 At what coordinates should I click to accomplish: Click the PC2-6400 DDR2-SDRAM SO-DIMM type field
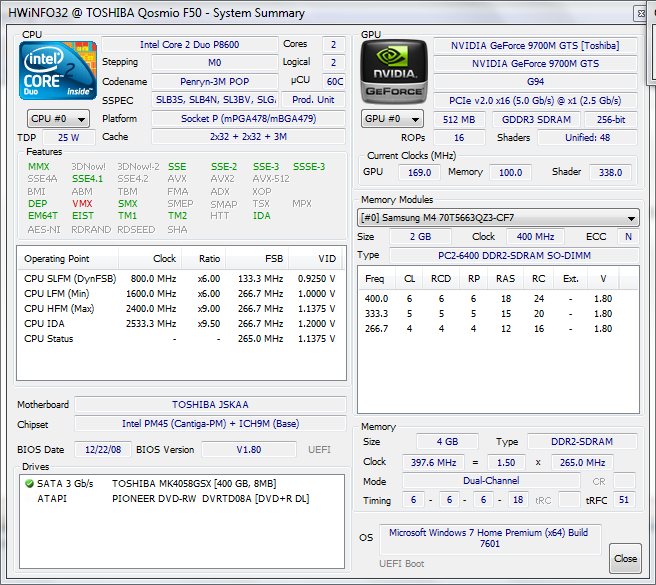[514, 256]
